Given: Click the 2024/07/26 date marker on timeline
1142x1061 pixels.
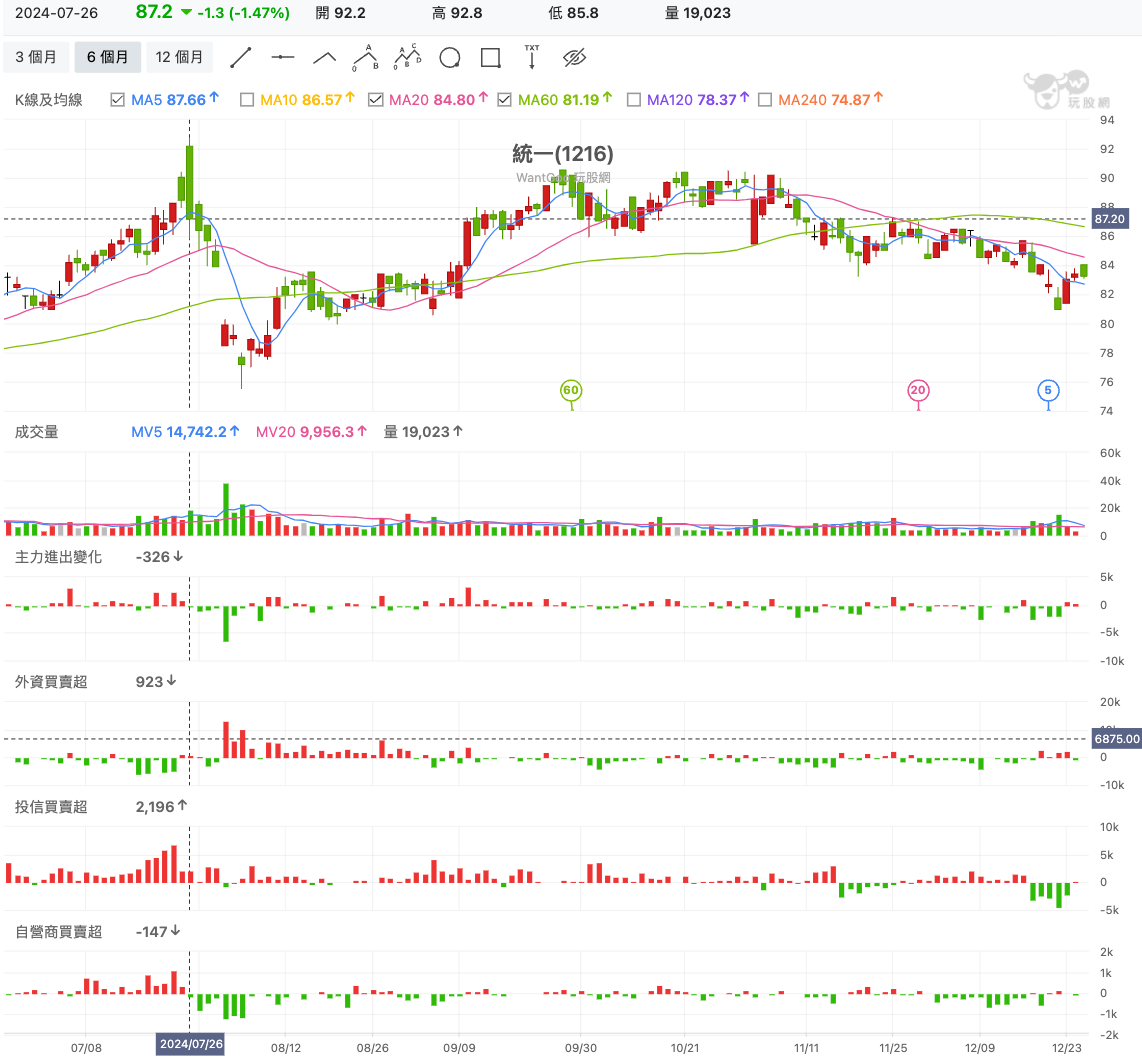Looking at the screenshot, I should (x=190, y=1043).
